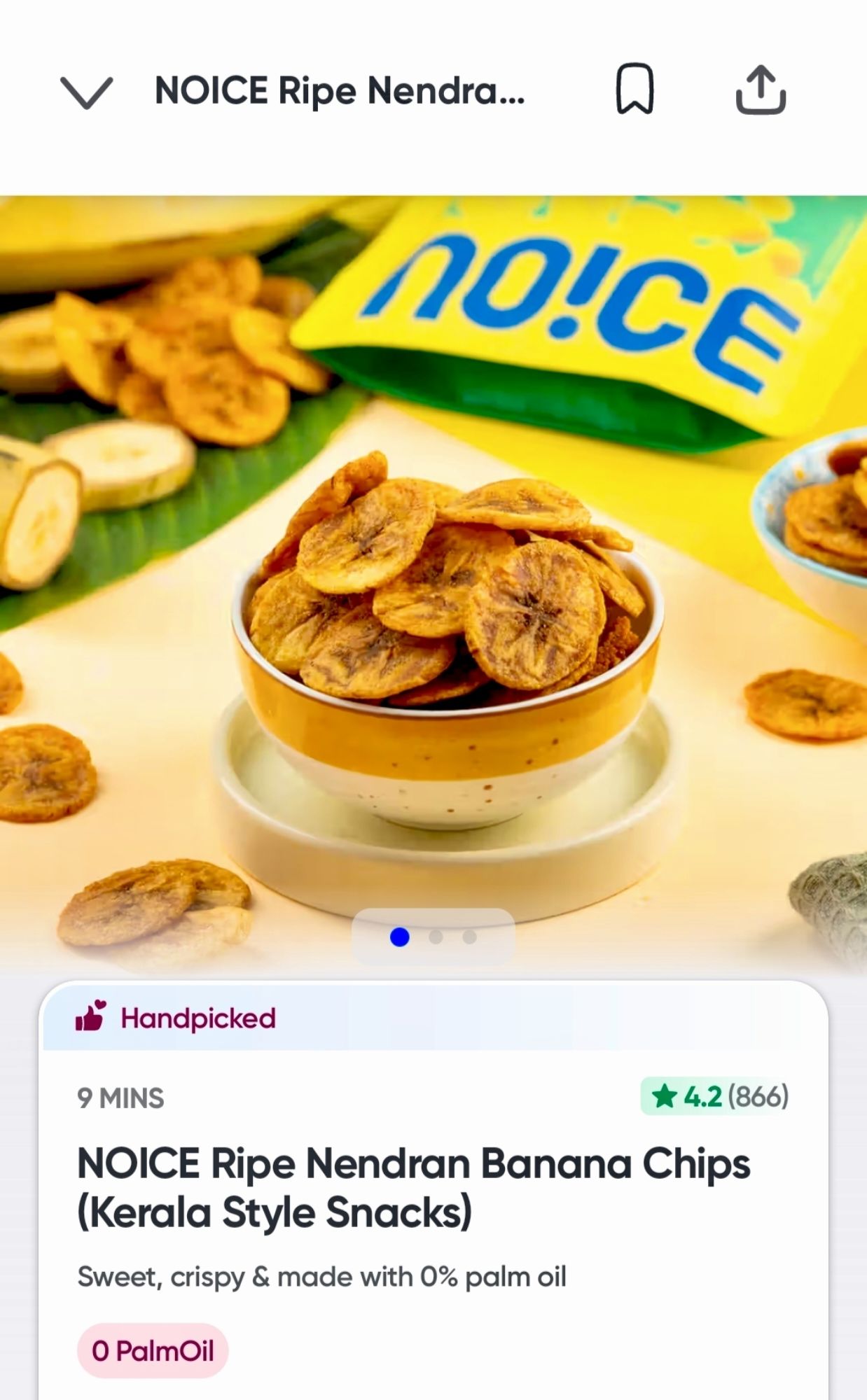This screenshot has height=1400, width=867.
Task: Open the Handpicked label
Action: tap(198, 1018)
